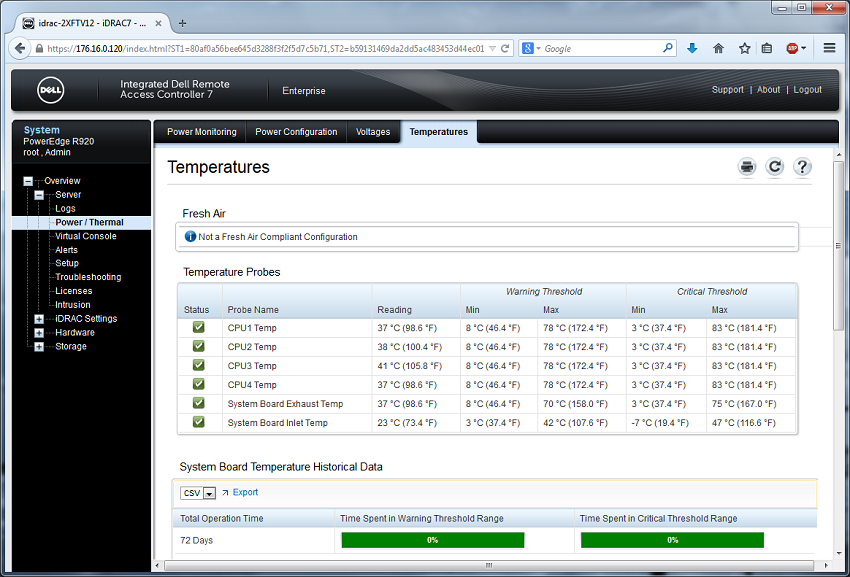Switch to the Voltages tab

point(373,132)
